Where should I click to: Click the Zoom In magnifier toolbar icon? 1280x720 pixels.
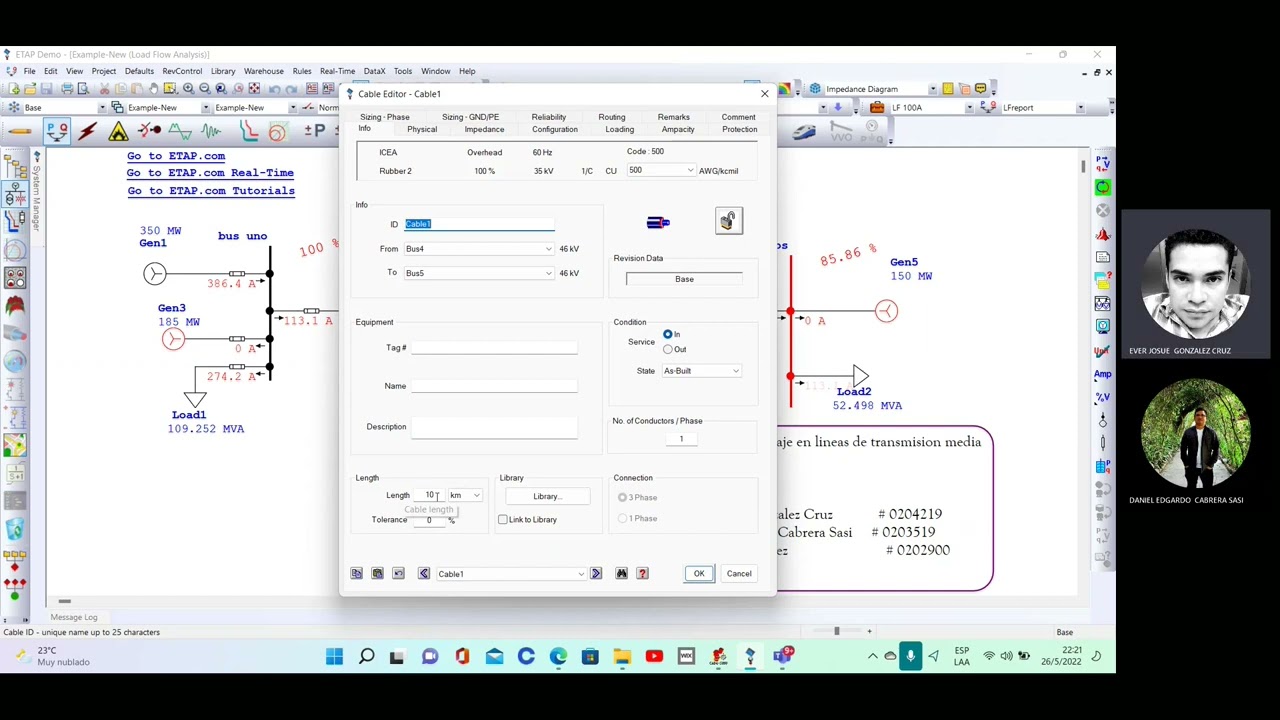[188, 89]
